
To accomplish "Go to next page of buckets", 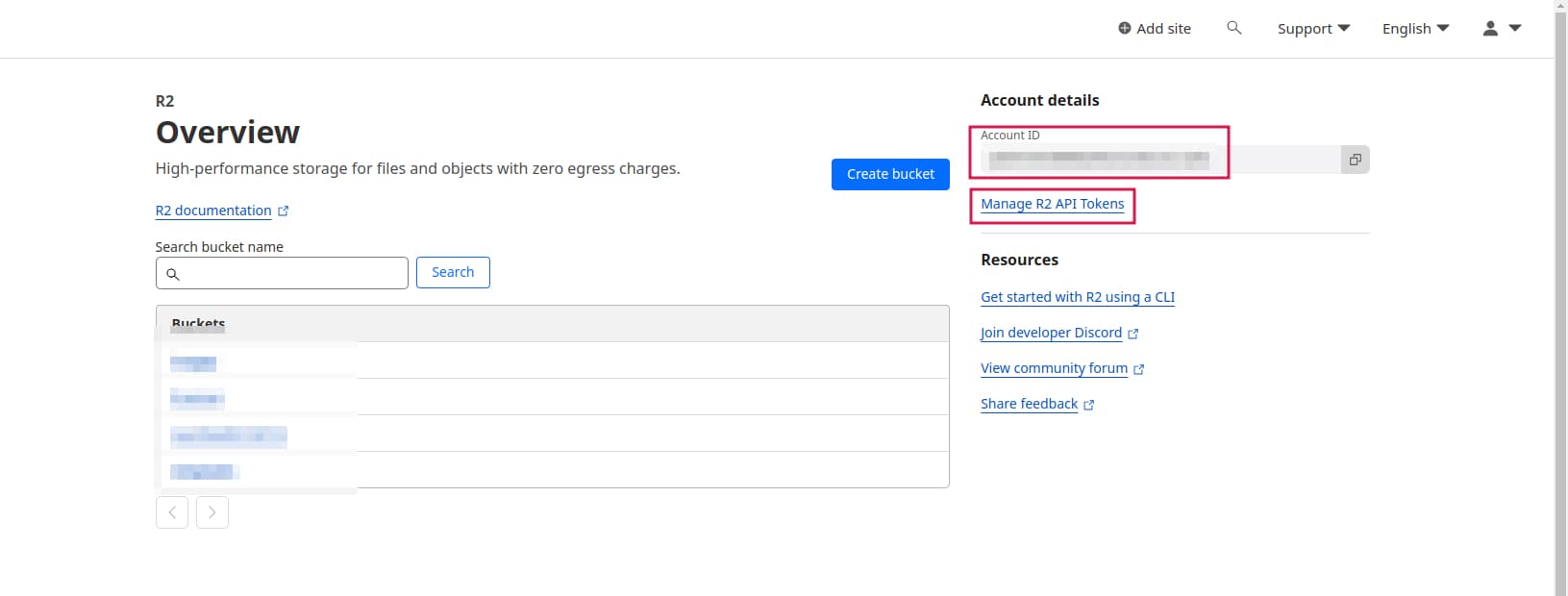I will (x=212, y=512).
